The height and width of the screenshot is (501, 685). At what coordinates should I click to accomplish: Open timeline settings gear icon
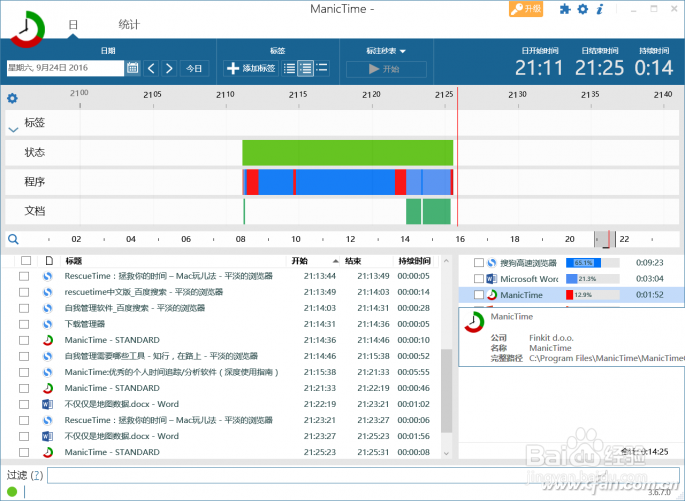tap(12, 98)
